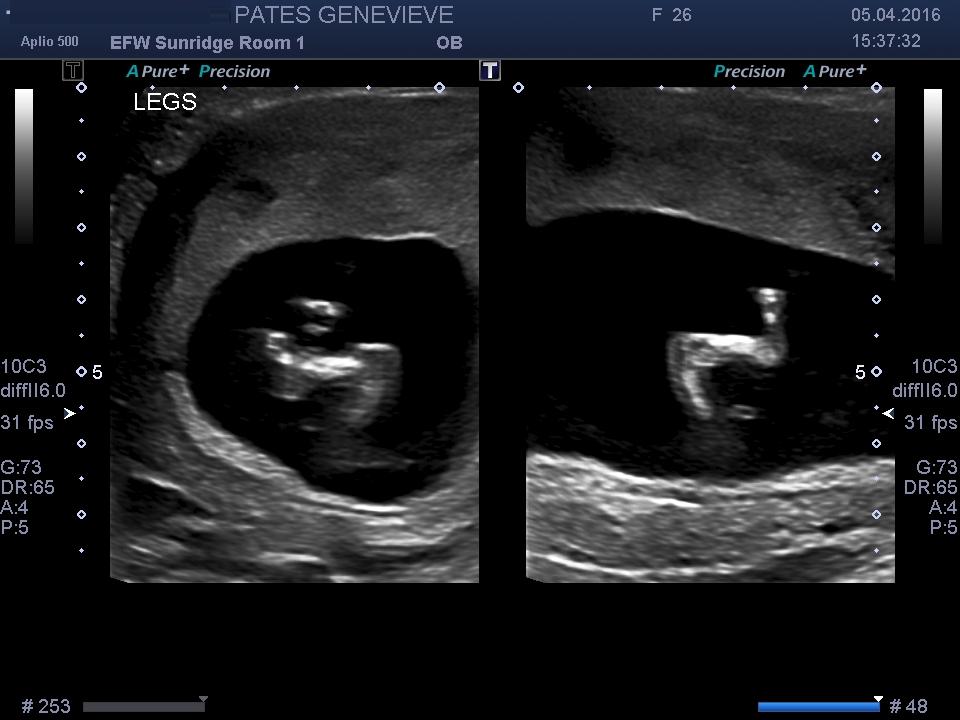Click the patient name PATES GENEVIEVE
This screenshot has width=960, height=720.
pos(343,15)
